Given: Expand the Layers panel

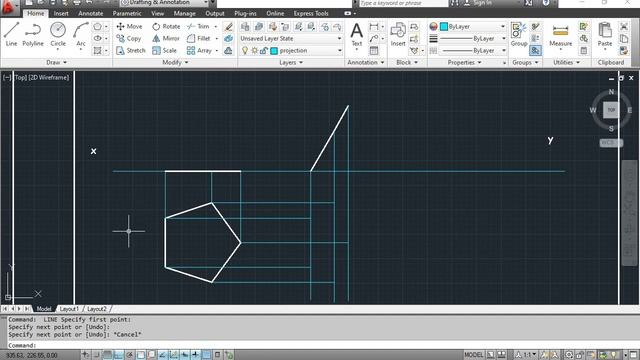Looking at the screenshot, I should pyautogui.click(x=291, y=62).
